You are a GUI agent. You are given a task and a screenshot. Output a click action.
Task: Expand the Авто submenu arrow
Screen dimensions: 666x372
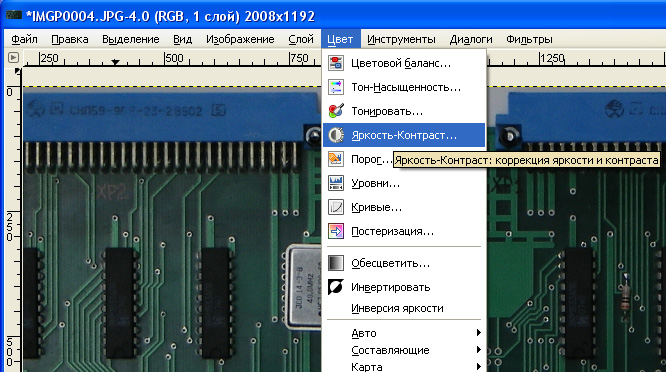(x=479, y=333)
